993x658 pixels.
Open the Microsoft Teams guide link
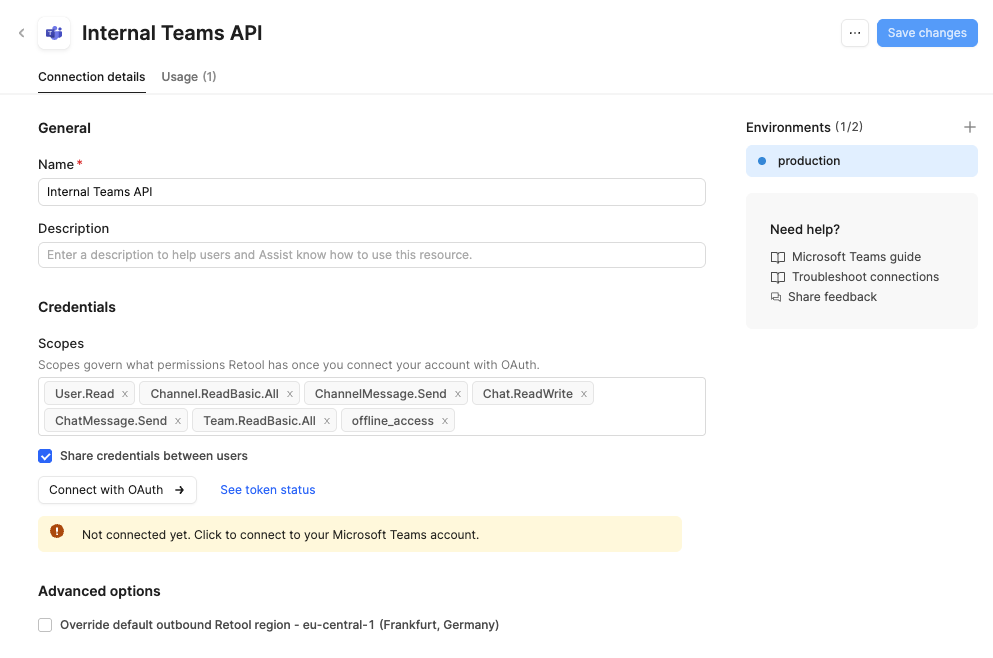pos(856,257)
